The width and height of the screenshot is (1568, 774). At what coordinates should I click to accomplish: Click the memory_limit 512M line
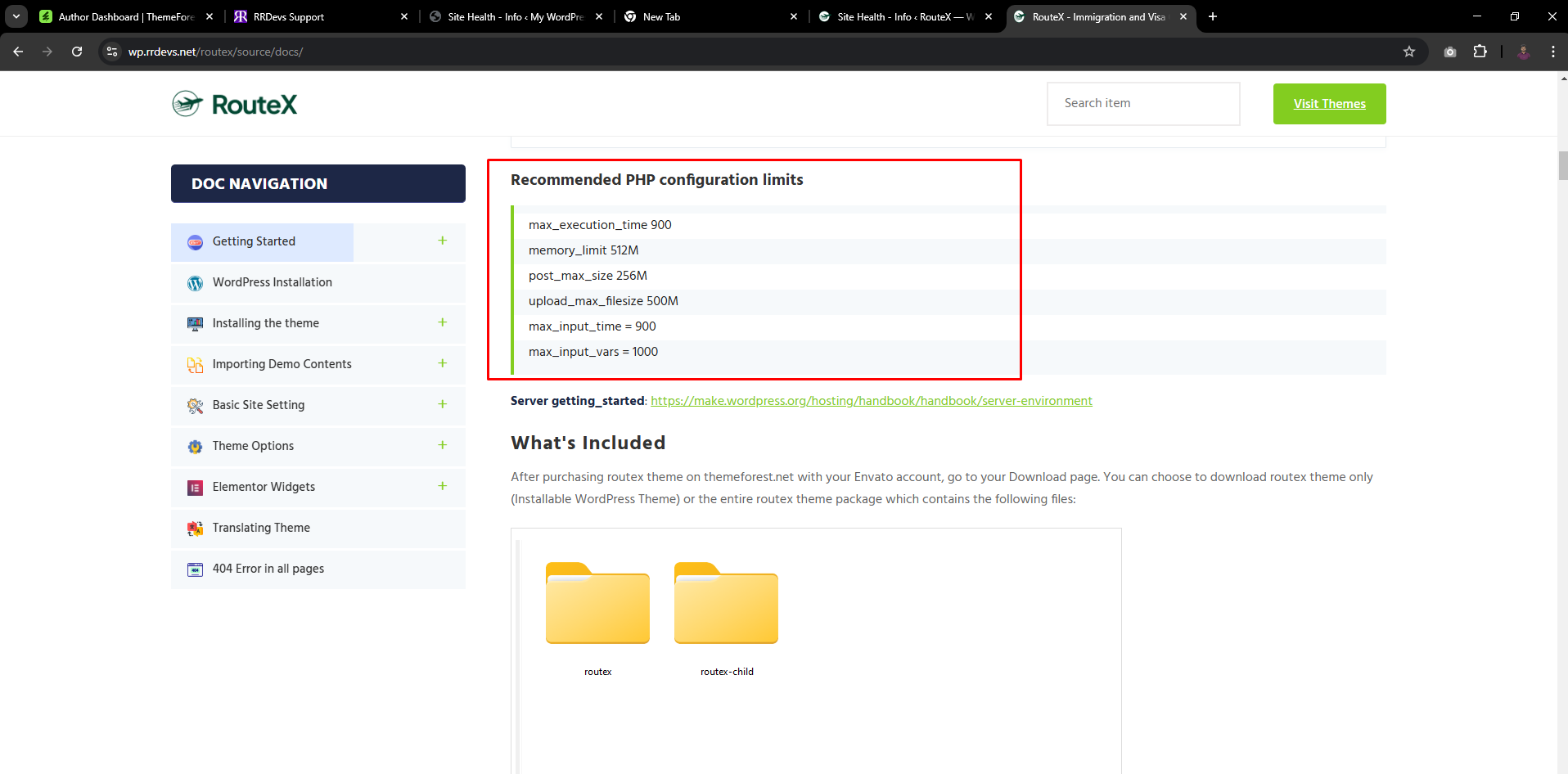[x=583, y=250]
